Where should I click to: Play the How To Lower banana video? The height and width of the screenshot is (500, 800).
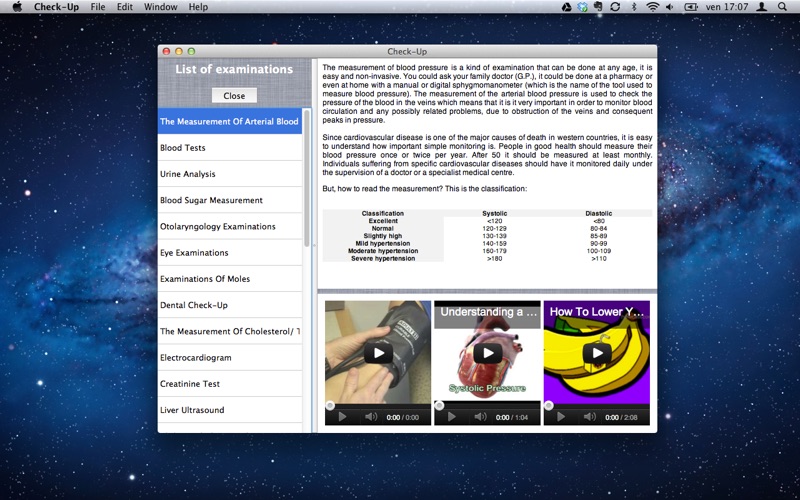(x=597, y=352)
